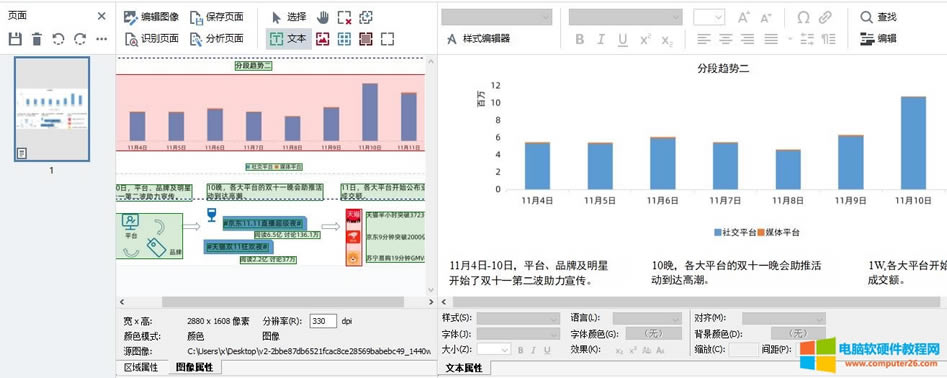Select the hand pan tool
Viewport: 947px width, 378px height.
click(x=323, y=17)
